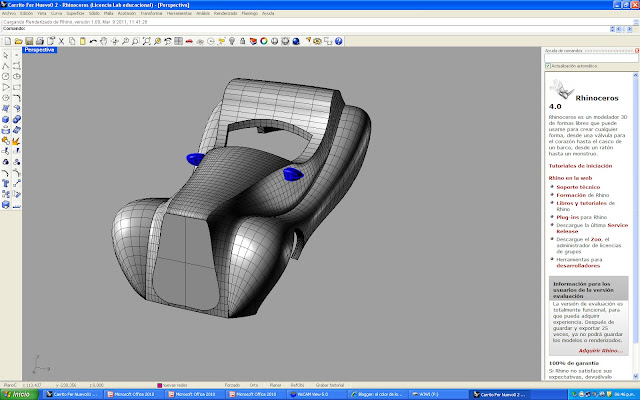Select the Pan hand tool
The width and height of the screenshot is (640, 400).
click(104, 41)
